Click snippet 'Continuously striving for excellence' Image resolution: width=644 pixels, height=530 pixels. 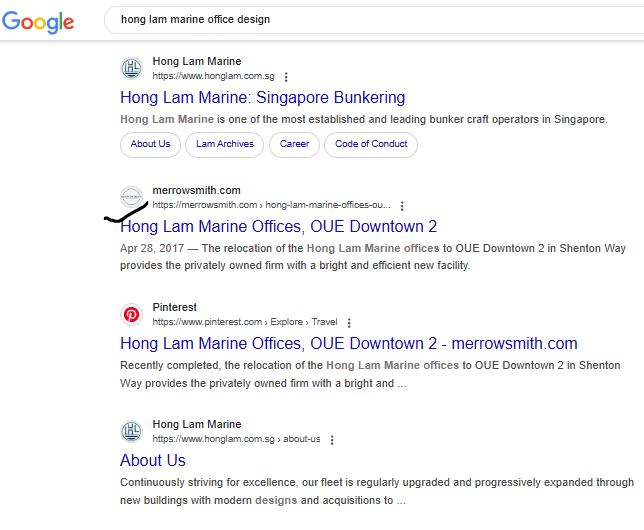[x=208, y=482]
